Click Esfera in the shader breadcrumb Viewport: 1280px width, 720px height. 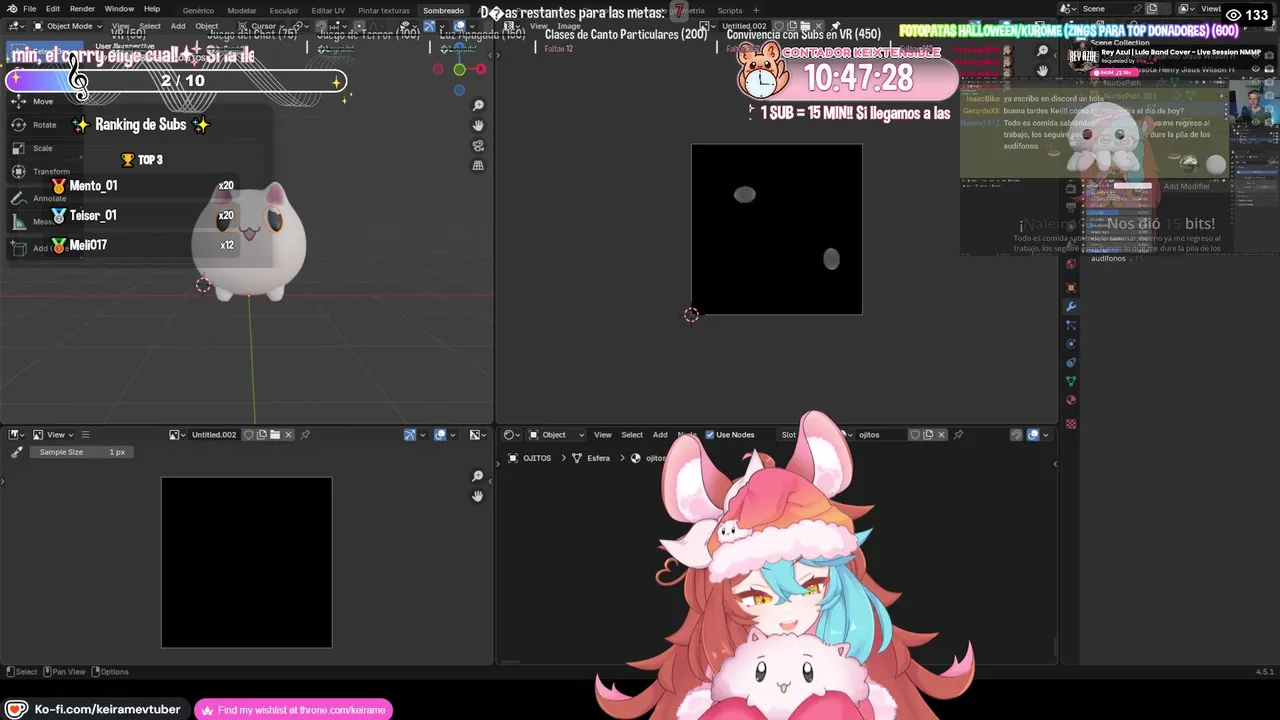point(598,458)
